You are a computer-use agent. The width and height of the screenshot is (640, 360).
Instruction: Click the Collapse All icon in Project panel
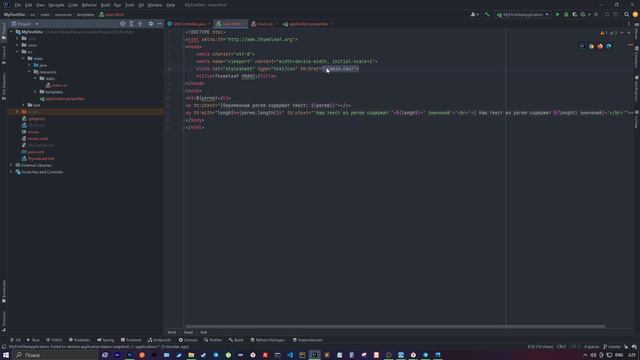140,24
